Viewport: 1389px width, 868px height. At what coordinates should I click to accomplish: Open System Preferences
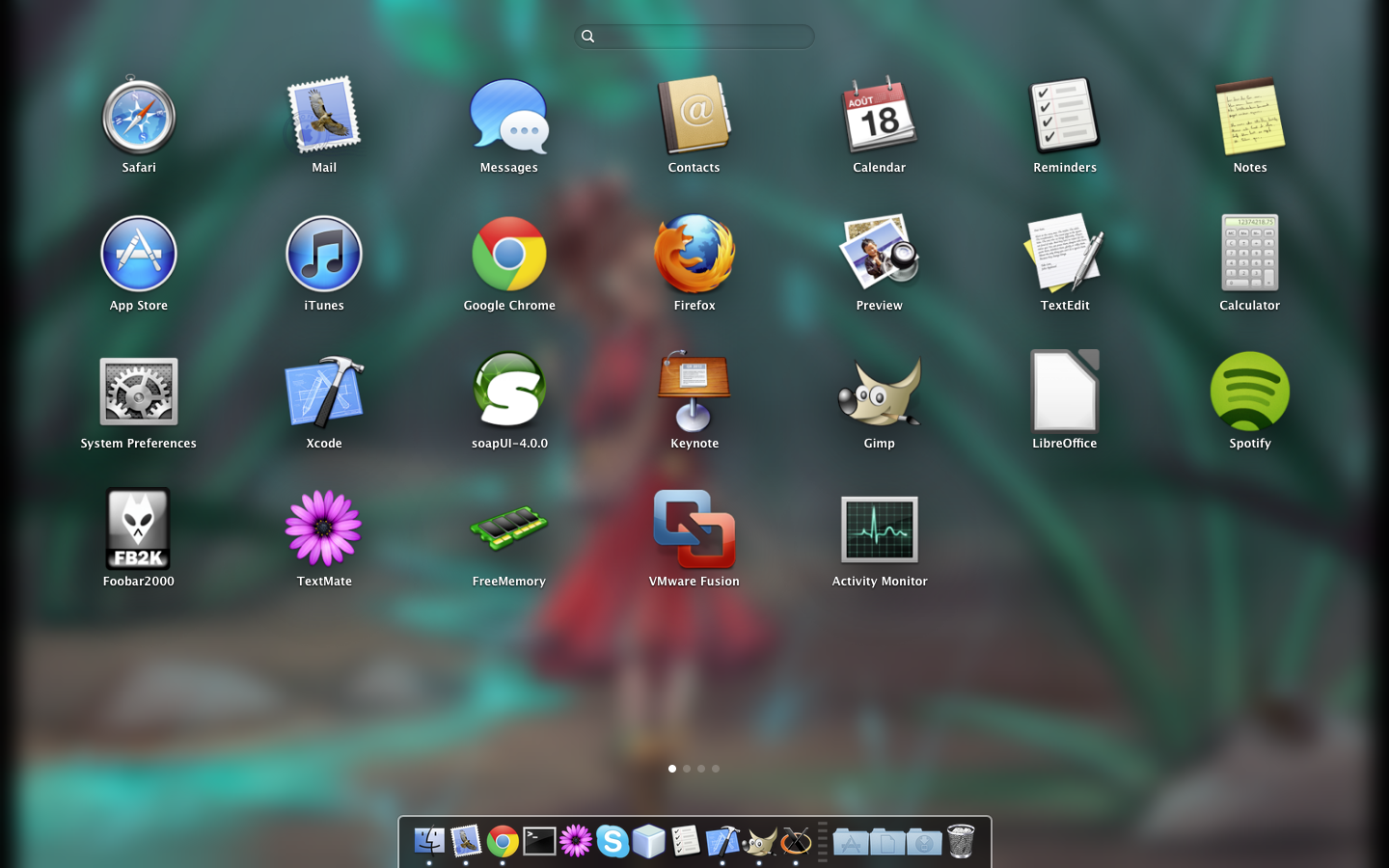tap(138, 391)
